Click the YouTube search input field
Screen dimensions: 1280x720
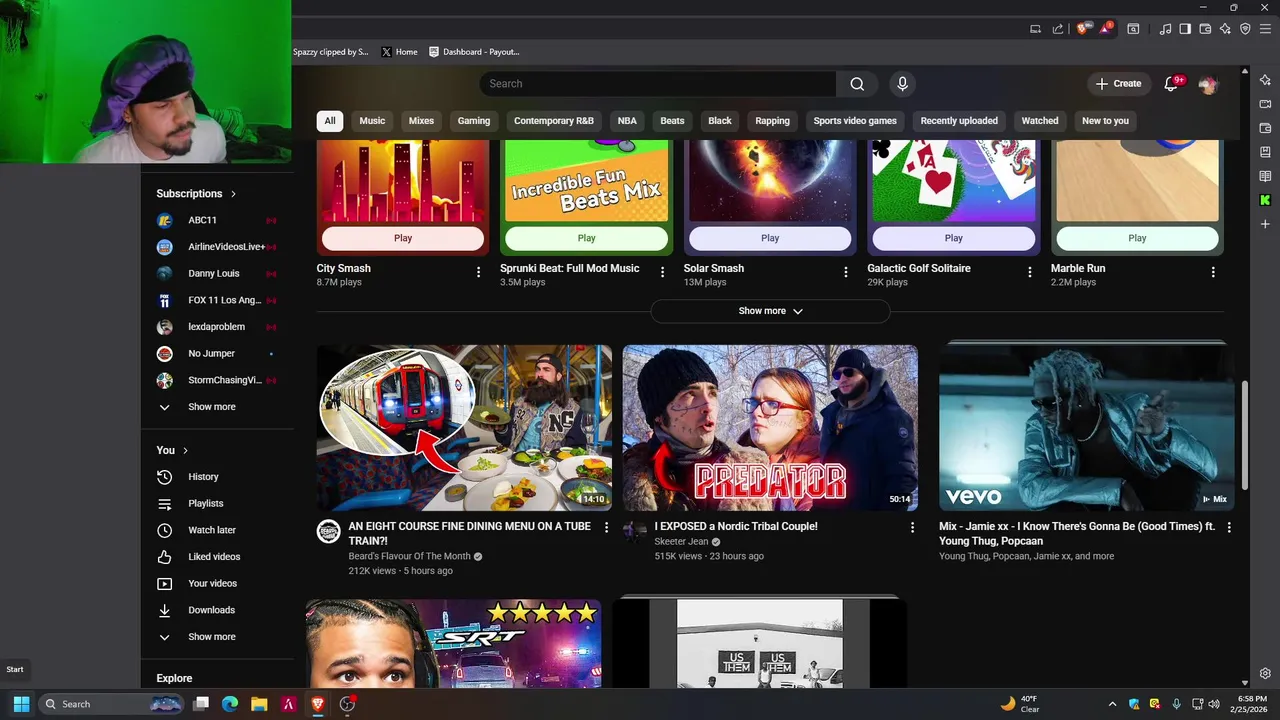[658, 84]
